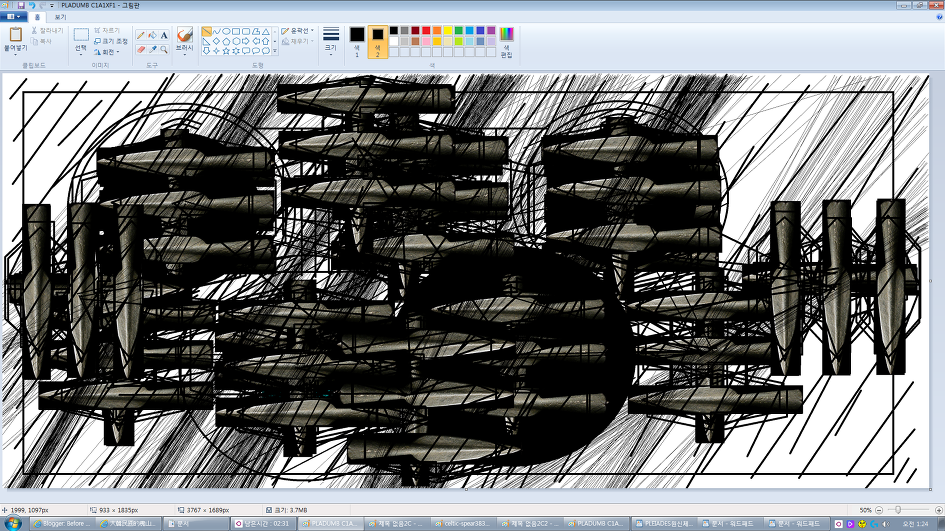The width and height of the screenshot is (945, 531).
Task: Select the Text tool
Action: tap(164, 35)
